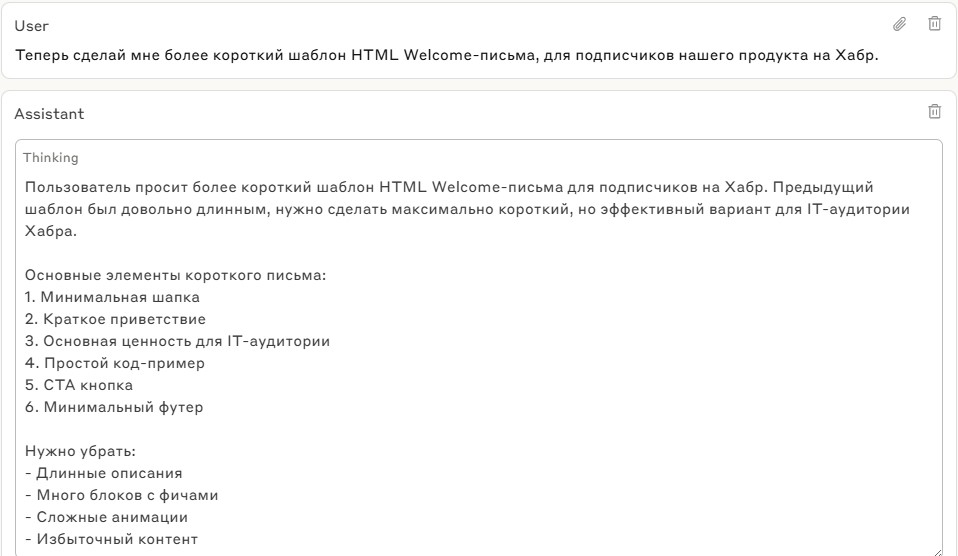The image size is (958, 556).
Task: Click the "- Избыточный контент" line
Action: (112, 539)
